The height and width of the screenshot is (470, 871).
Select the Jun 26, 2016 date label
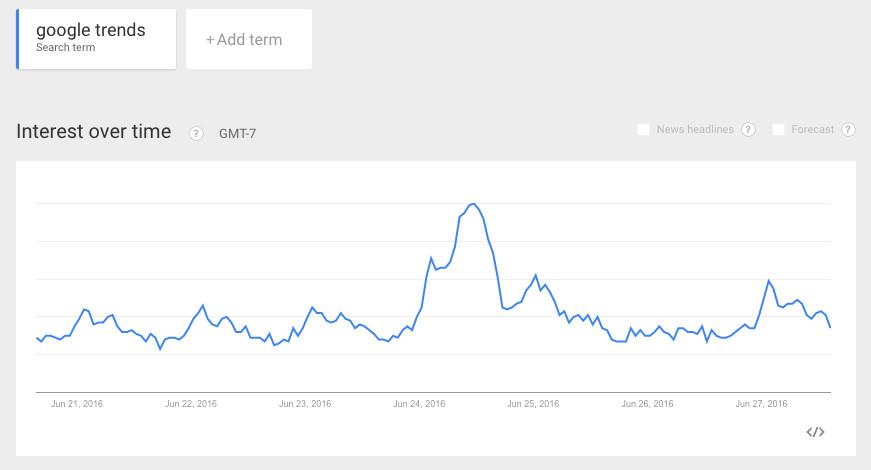648,404
